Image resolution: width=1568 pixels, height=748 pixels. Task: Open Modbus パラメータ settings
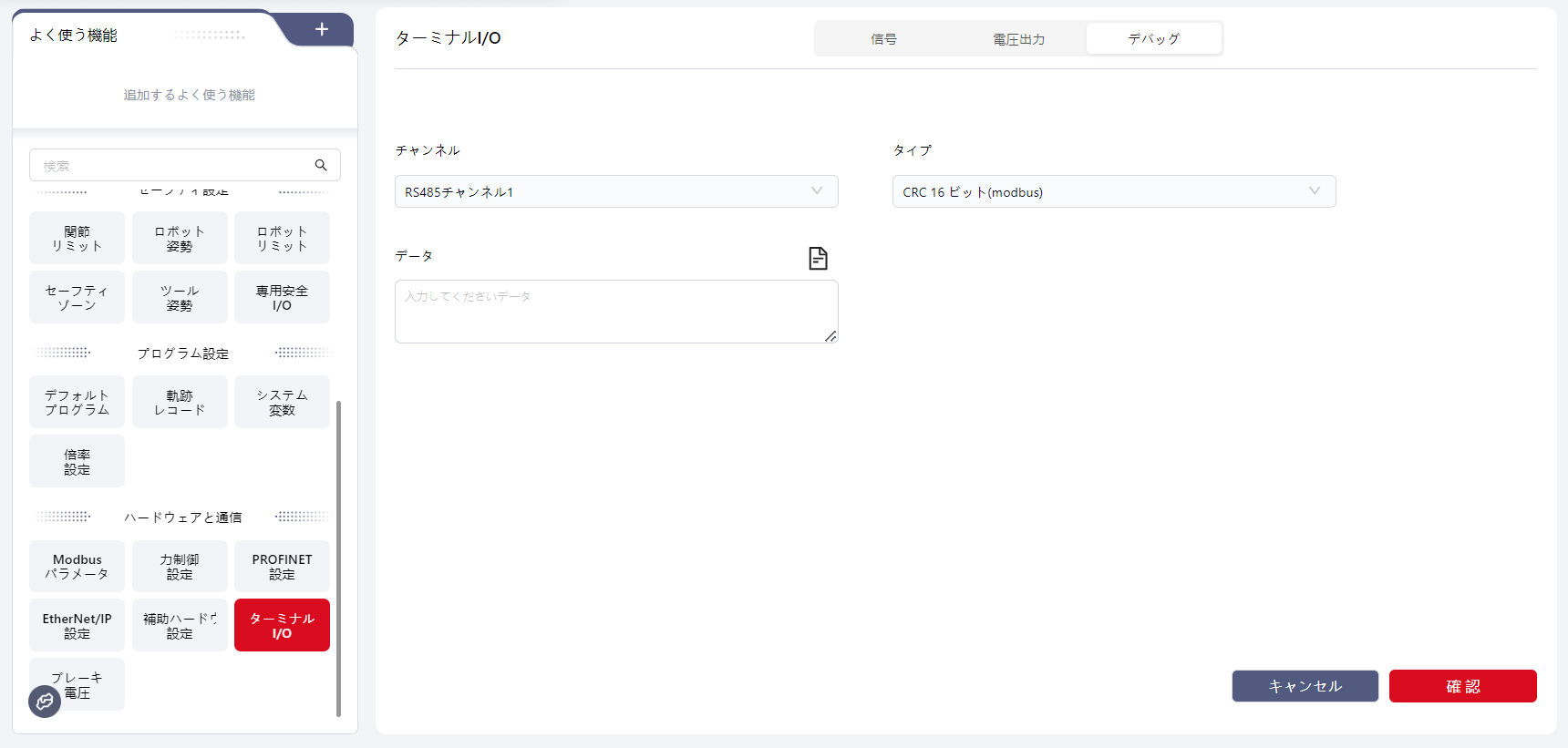pos(77,567)
